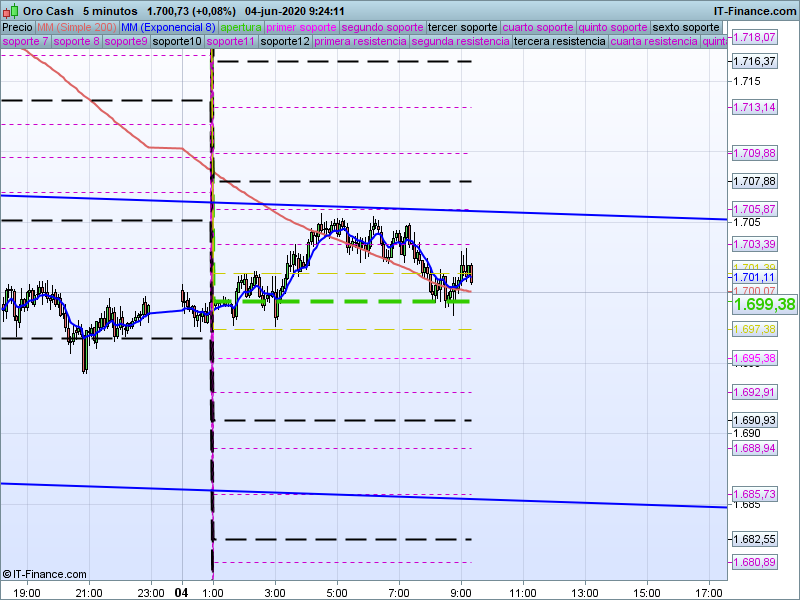This screenshot has width=800, height=600.
Task: Select the tercer soporte label
Action: [461, 27]
